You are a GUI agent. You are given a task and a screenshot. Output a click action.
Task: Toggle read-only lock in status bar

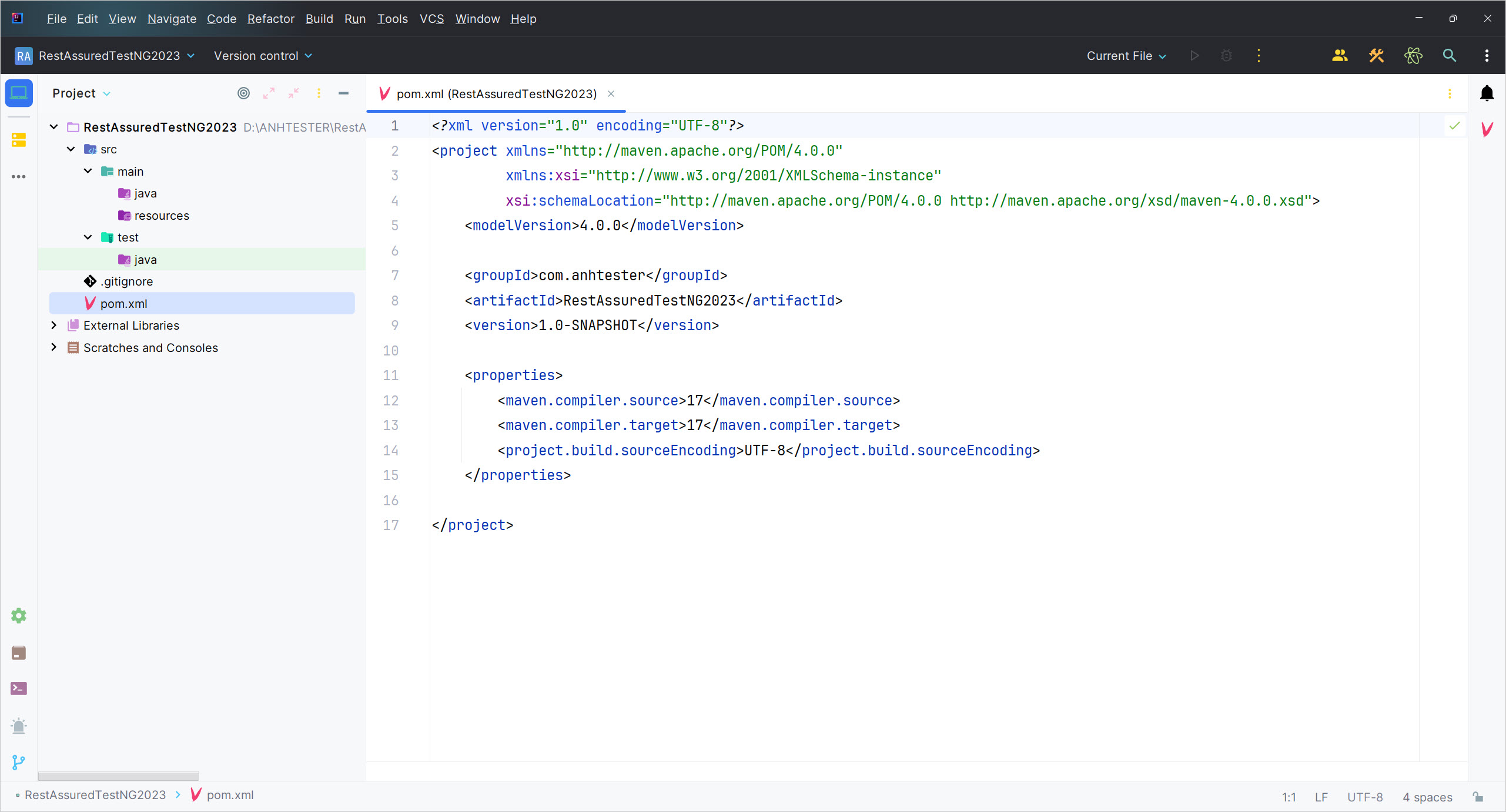click(x=1478, y=797)
